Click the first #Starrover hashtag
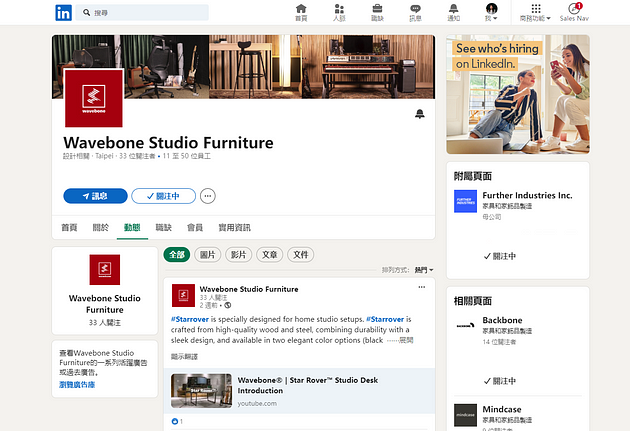 coord(190,319)
